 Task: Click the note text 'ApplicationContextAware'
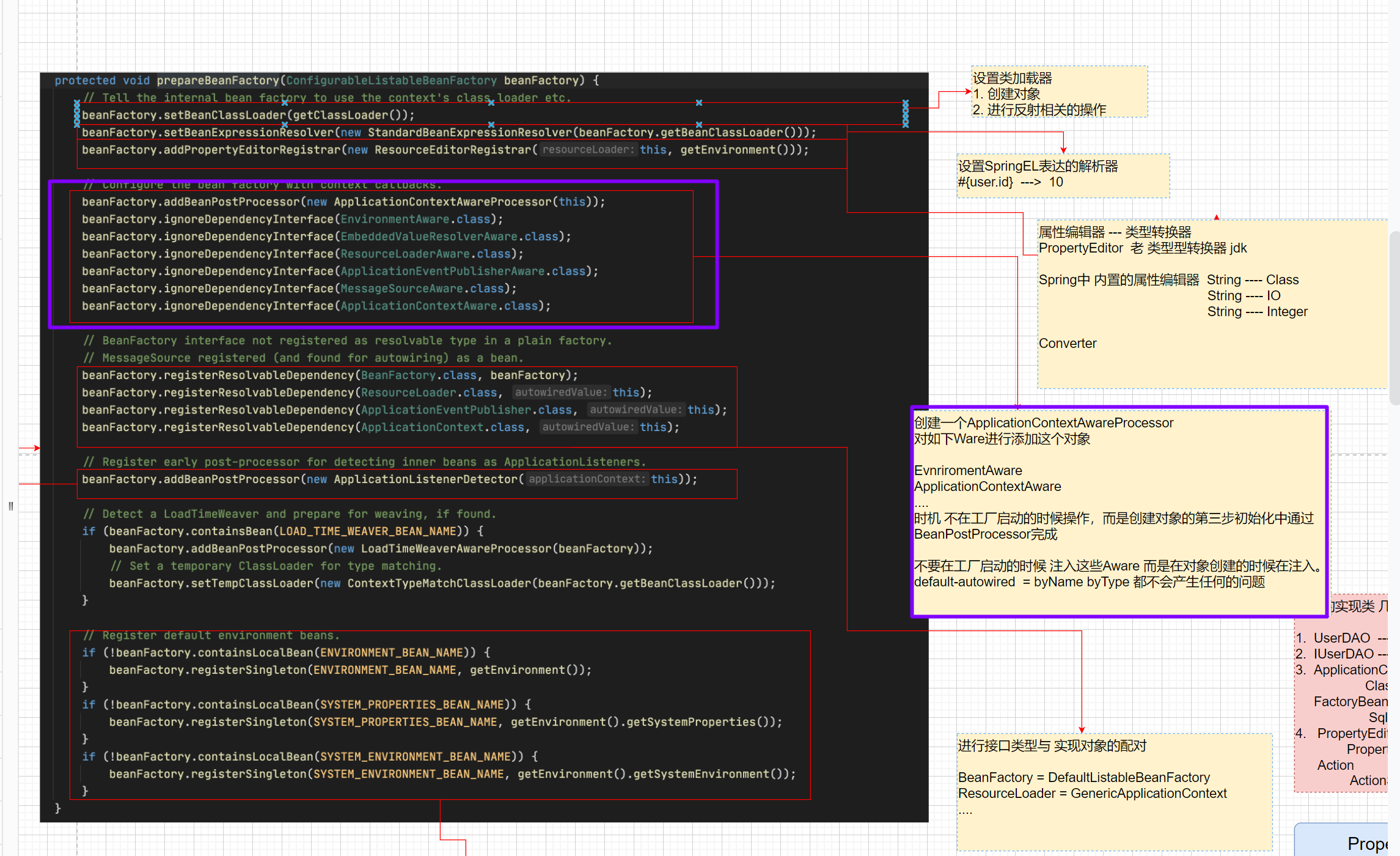[988, 487]
